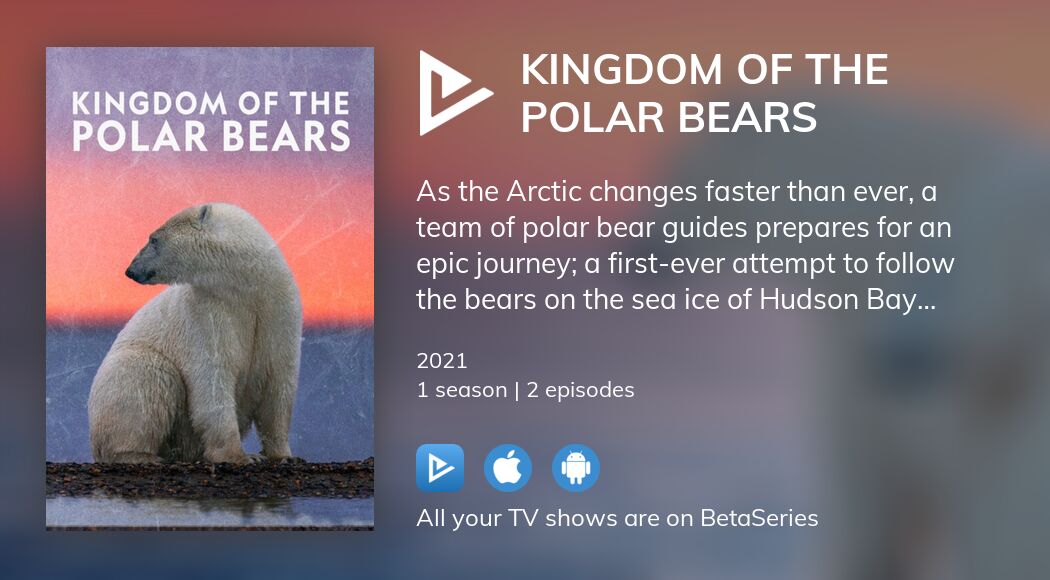Click the show synopsis paragraph
Image resolution: width=1050 pixels, height=580 pixels.
685,244
